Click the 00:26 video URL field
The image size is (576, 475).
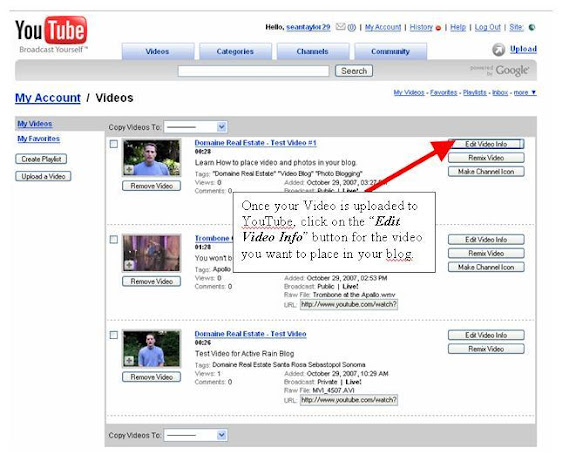tap(349, 400)
